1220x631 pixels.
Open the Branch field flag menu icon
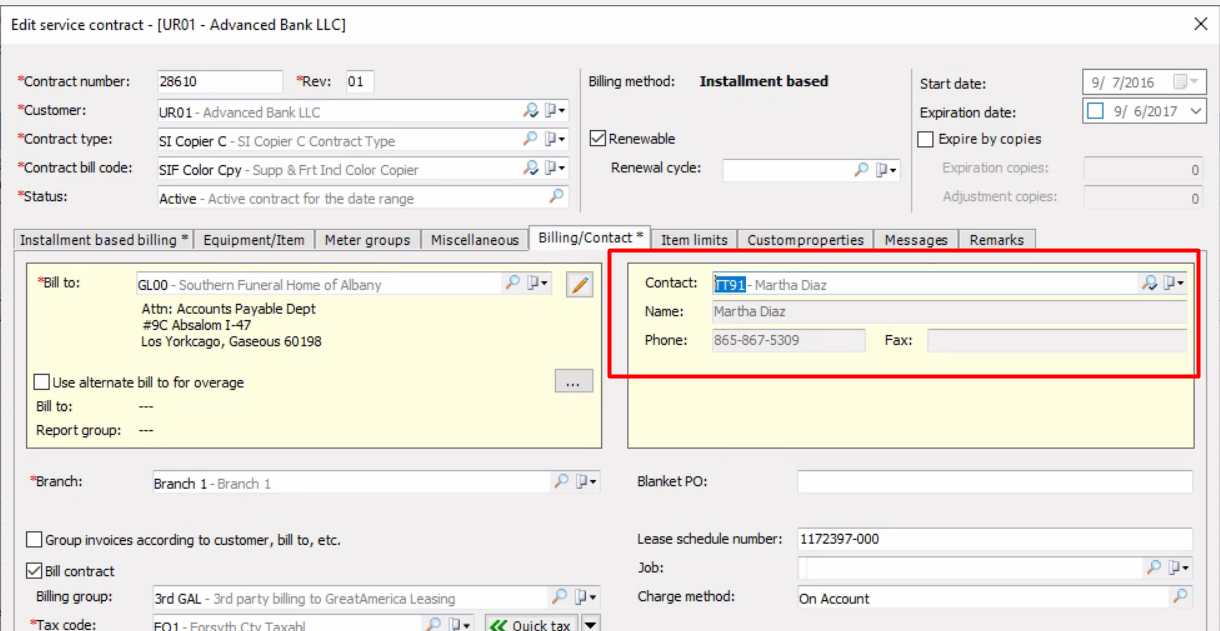coord(587,482)
